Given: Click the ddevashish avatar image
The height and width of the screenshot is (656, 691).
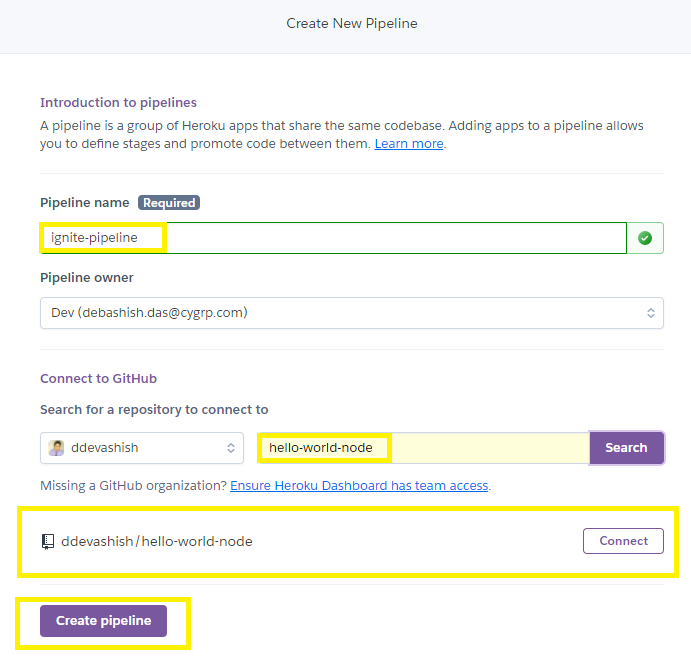Looking at the screenshot, I should coord(56,448).
